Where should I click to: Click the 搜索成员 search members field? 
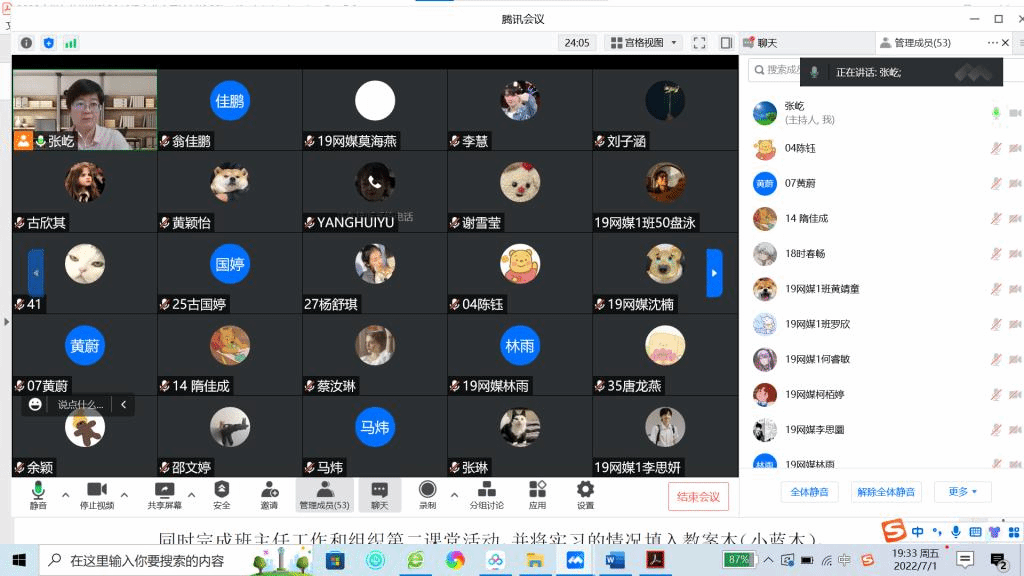[782, 70]
